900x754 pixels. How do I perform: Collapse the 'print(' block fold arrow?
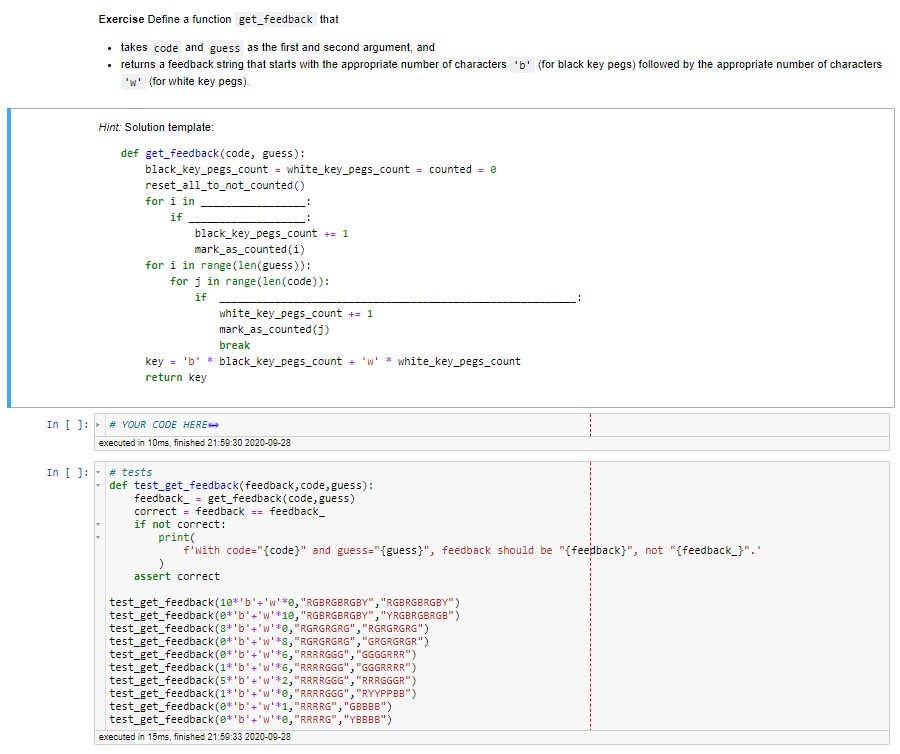[x=98, y=538]
